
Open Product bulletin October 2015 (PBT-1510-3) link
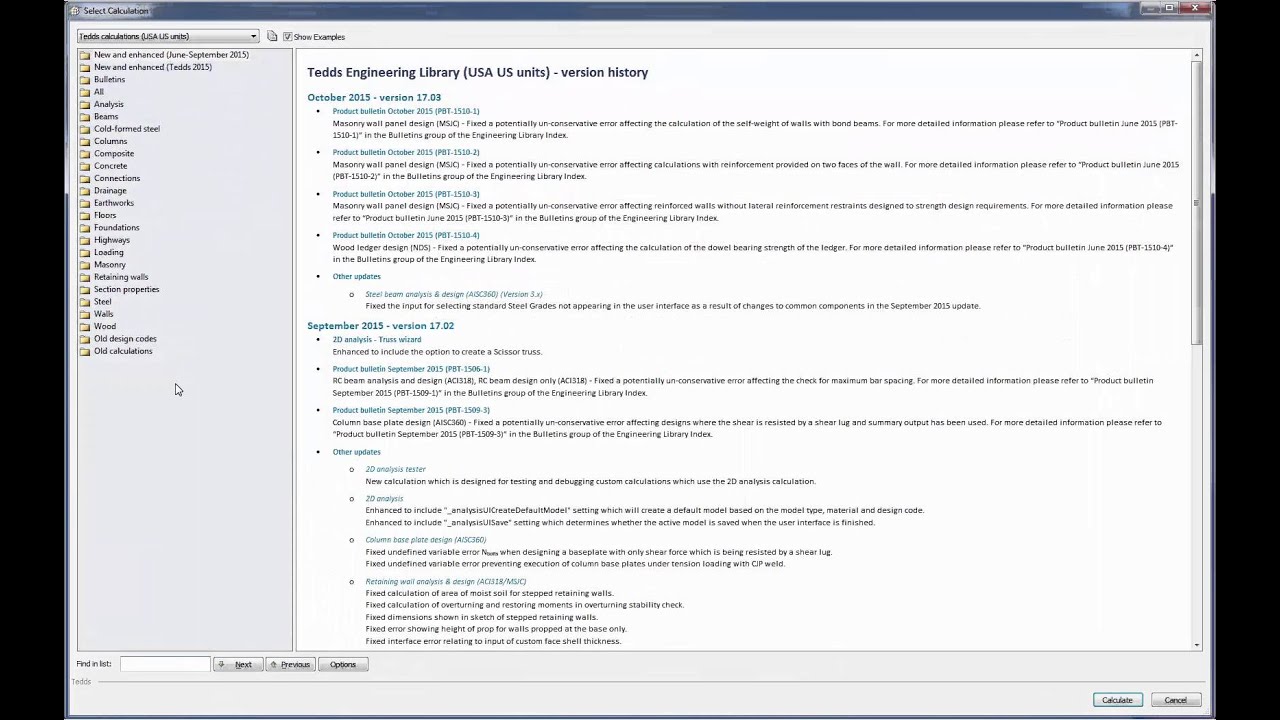[406, 194]
